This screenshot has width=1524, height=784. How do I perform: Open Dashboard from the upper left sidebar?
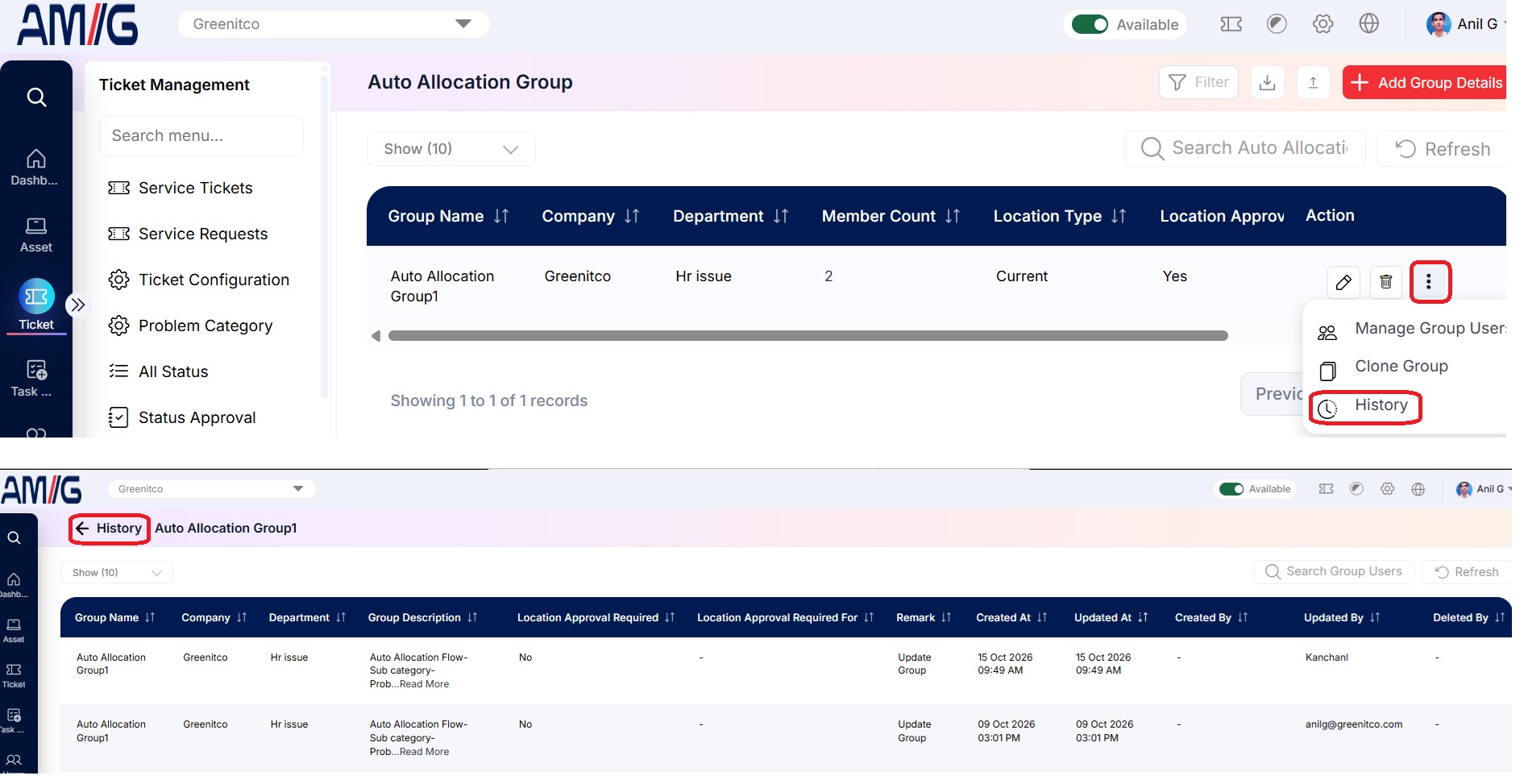(35, 168)
